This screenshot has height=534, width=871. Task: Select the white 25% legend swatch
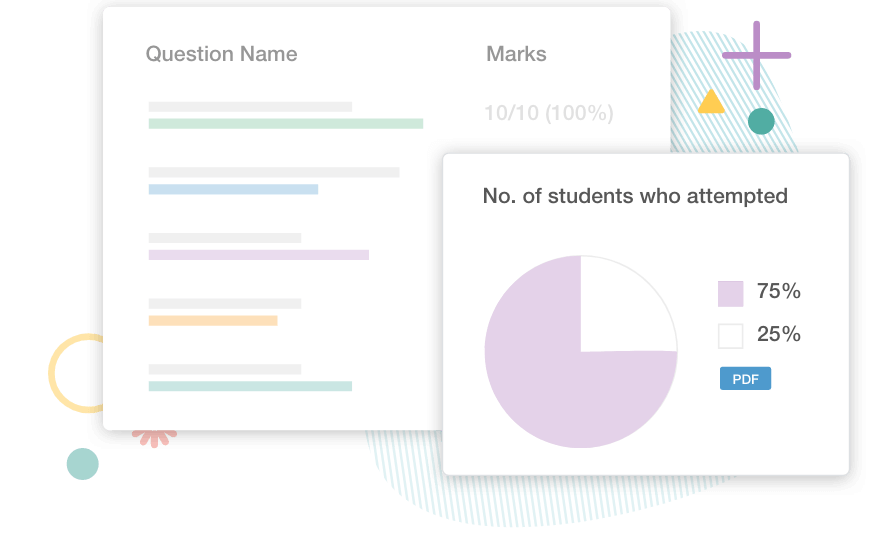(x=730, y=336)
